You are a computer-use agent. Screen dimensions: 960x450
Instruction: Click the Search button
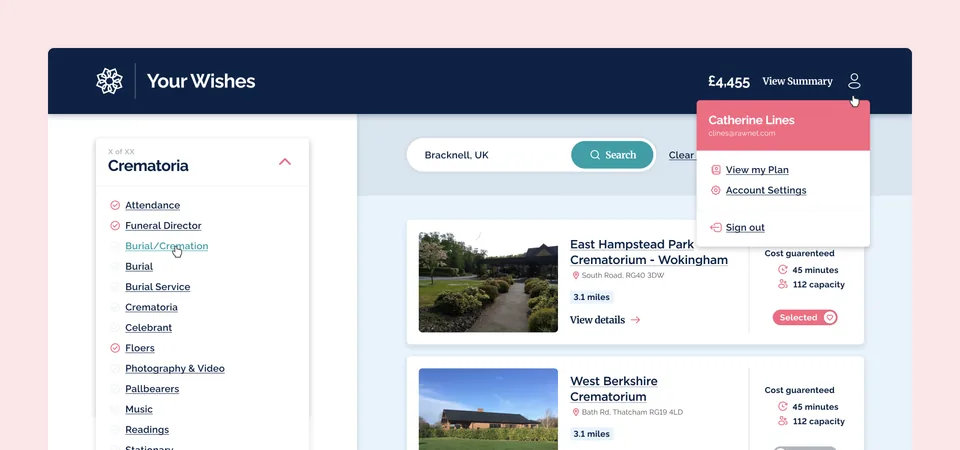click(613, 155)
